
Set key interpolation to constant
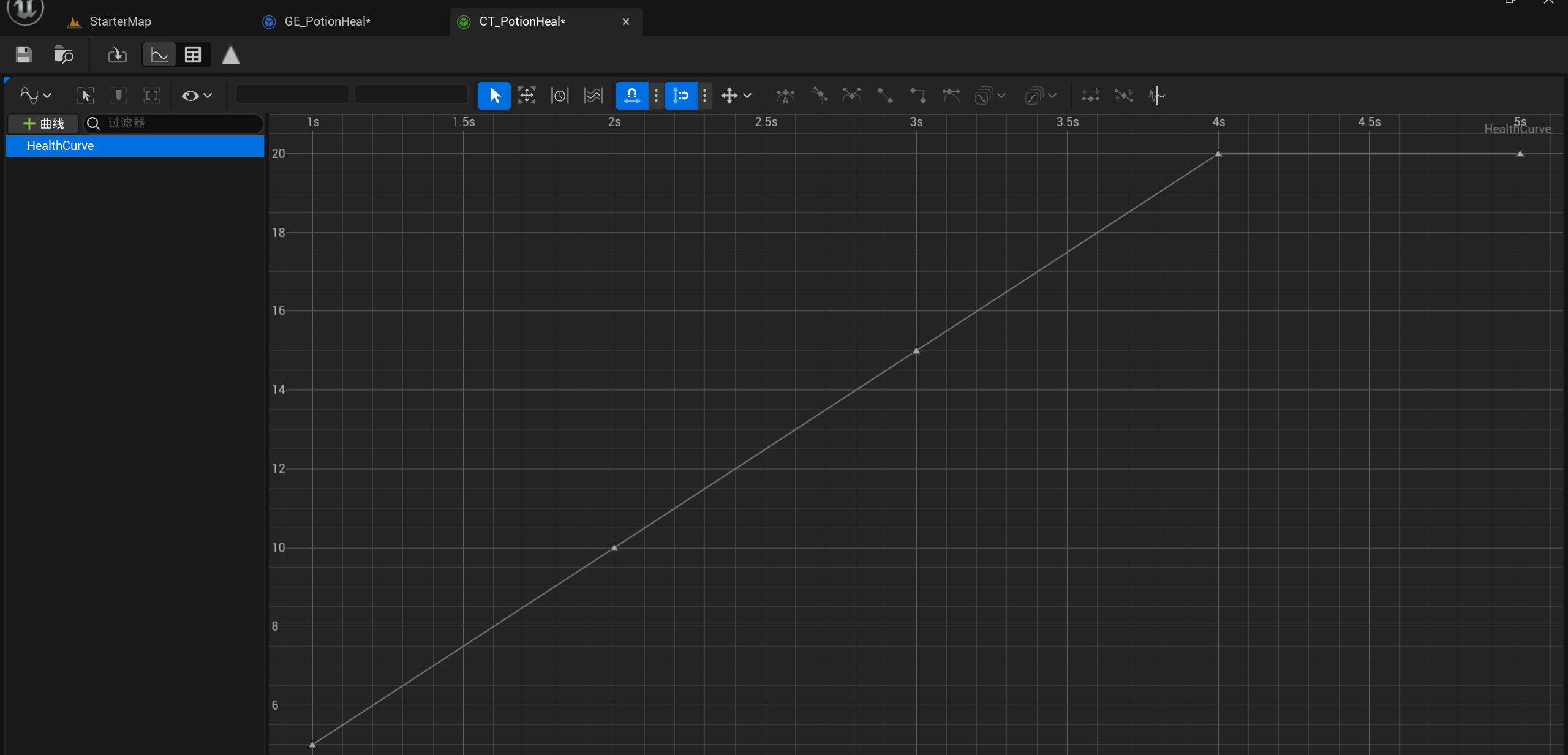pos(918,96)
